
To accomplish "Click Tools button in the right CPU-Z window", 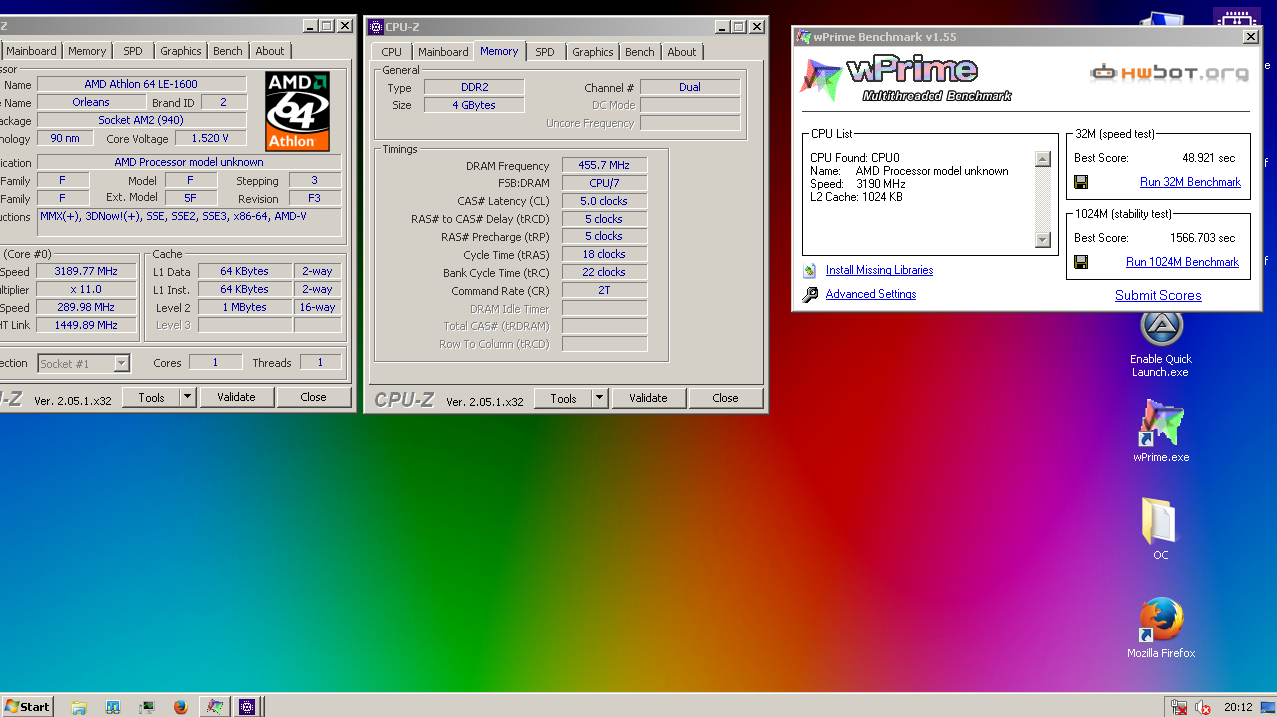I will pyautogui.click(x=563, y=398).
